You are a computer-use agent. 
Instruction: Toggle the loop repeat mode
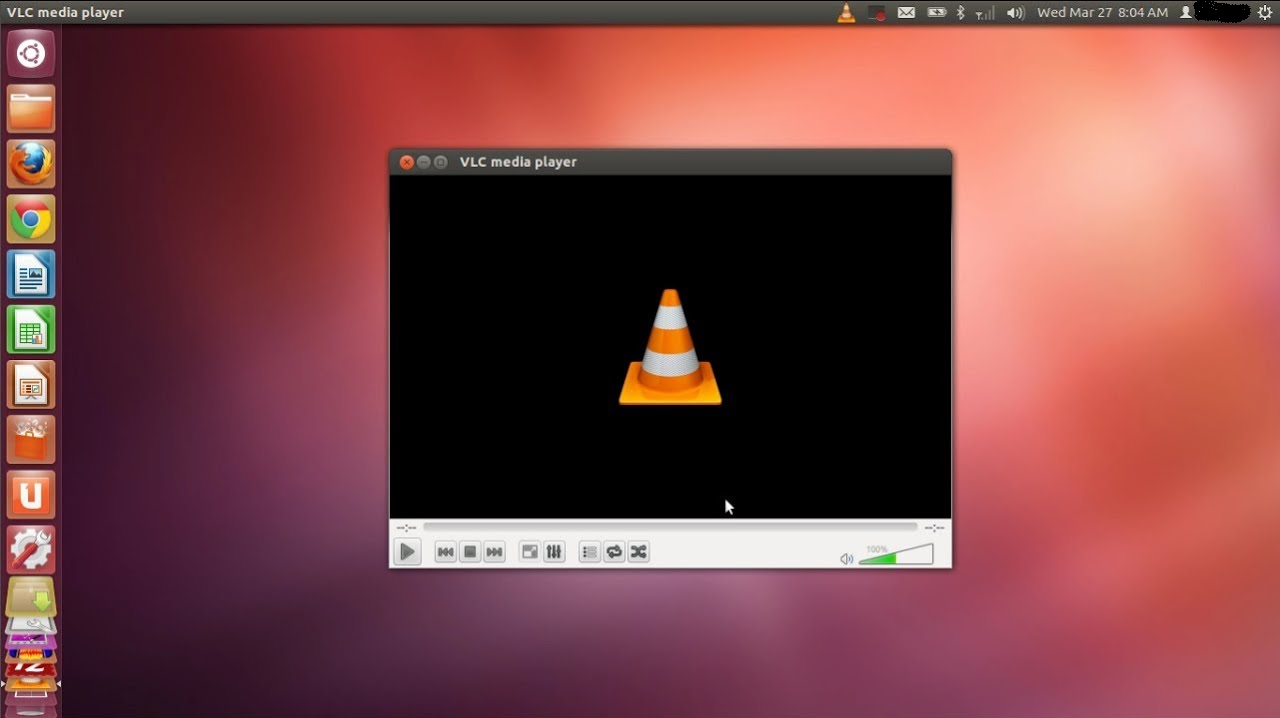[614, 552]
